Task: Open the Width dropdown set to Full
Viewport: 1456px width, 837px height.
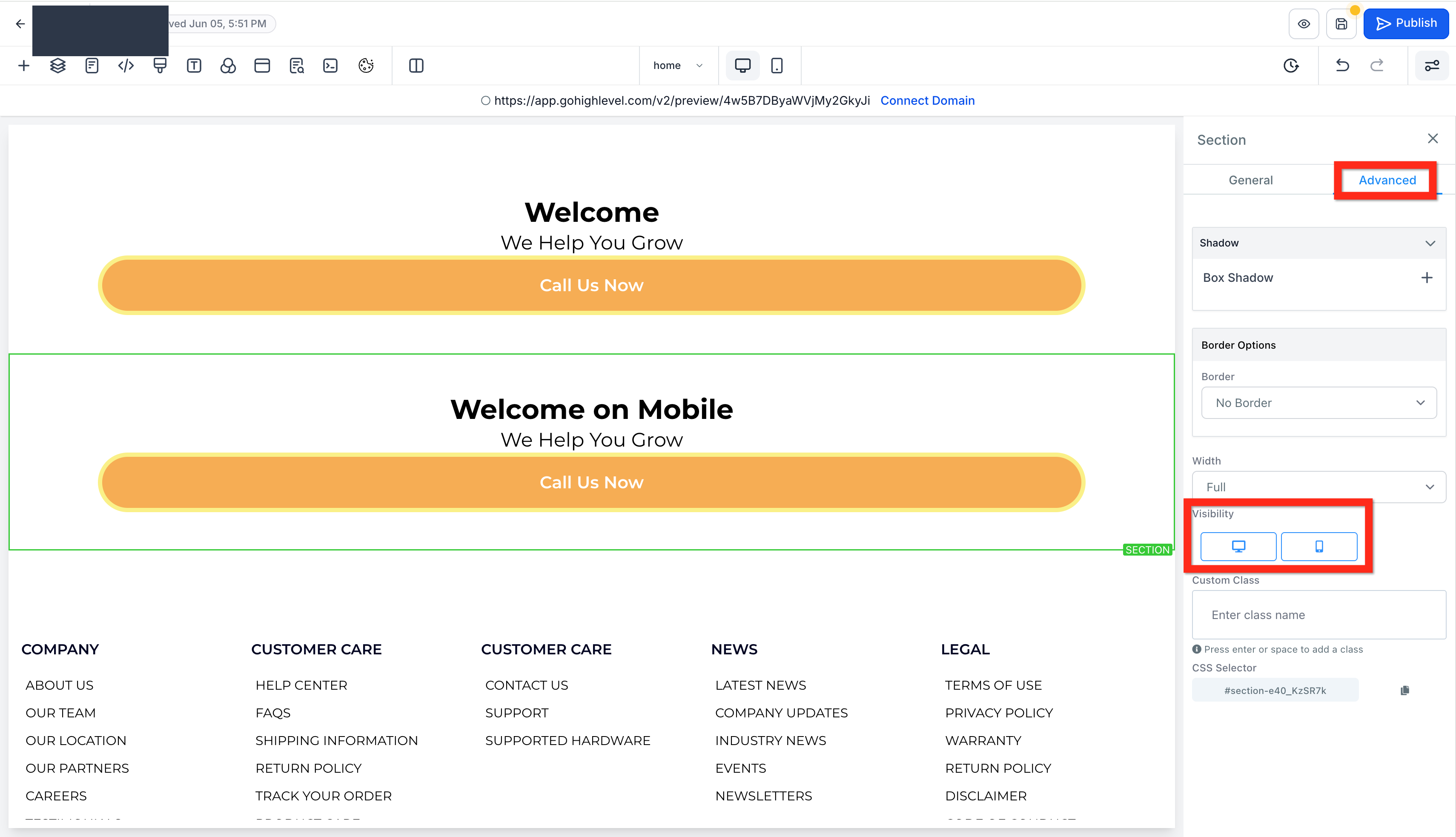Action: pyautogui.click(x=1318, y=487)
